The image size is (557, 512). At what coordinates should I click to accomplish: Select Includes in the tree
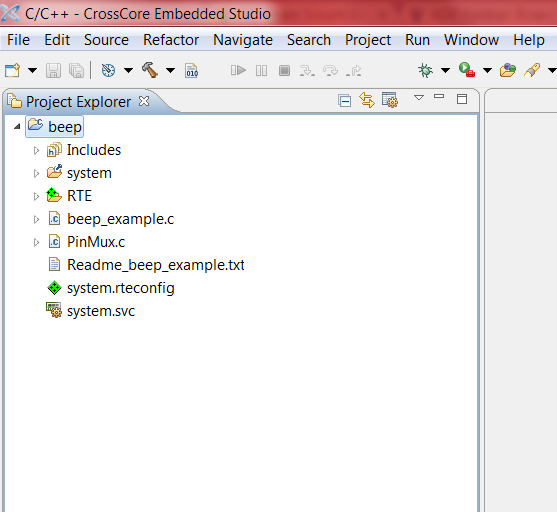coord(84,150)
